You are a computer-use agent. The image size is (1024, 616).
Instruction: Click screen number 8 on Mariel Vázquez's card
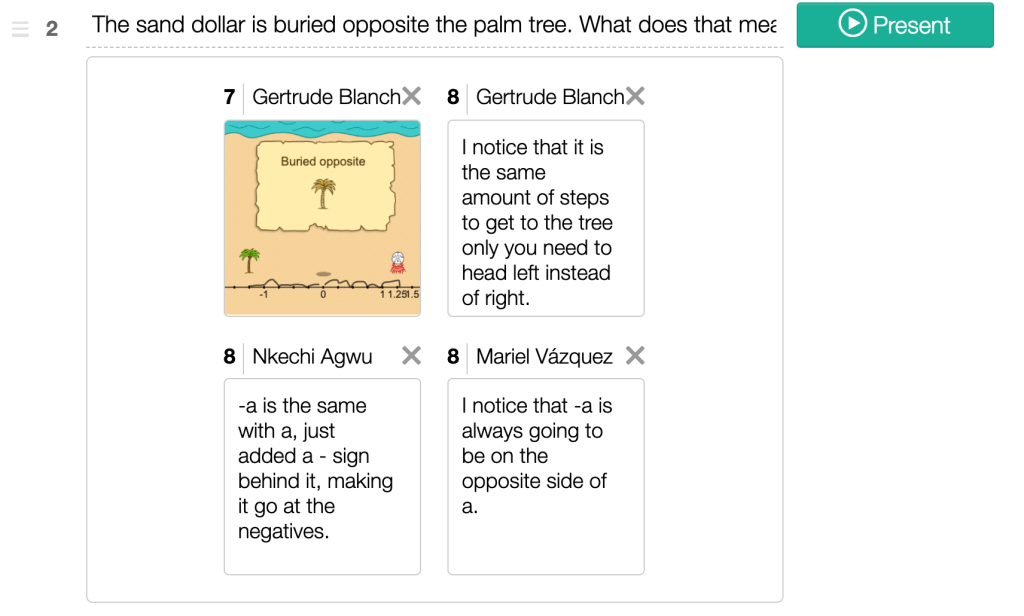(x=453, y=357)
